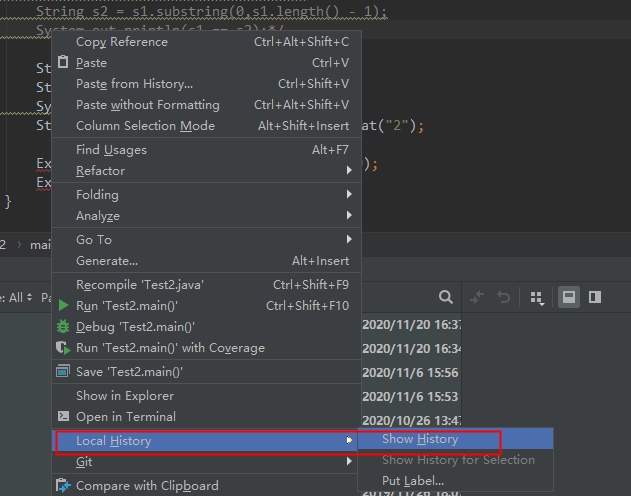Expand the Refactor submenu
The image size is (631, 496).
point(206,171)
